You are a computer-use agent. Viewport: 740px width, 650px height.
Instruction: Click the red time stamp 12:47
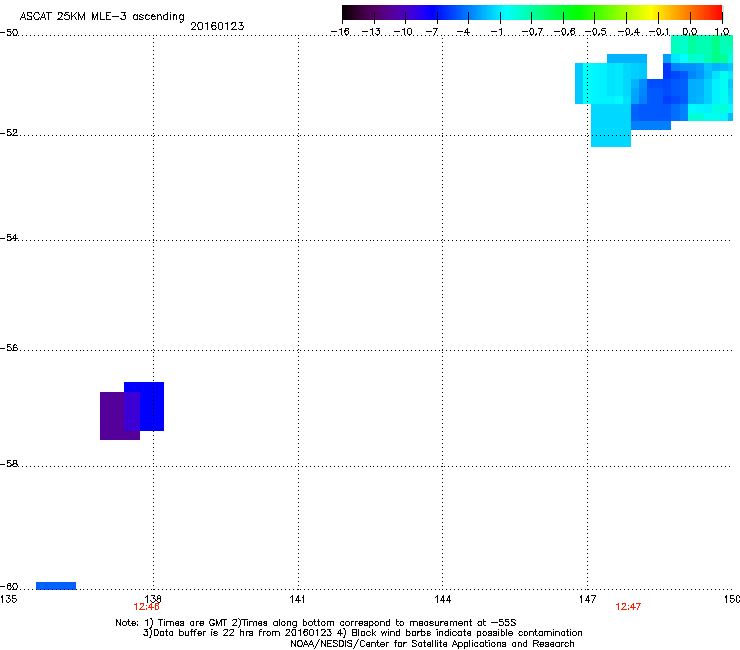[628, 607]
